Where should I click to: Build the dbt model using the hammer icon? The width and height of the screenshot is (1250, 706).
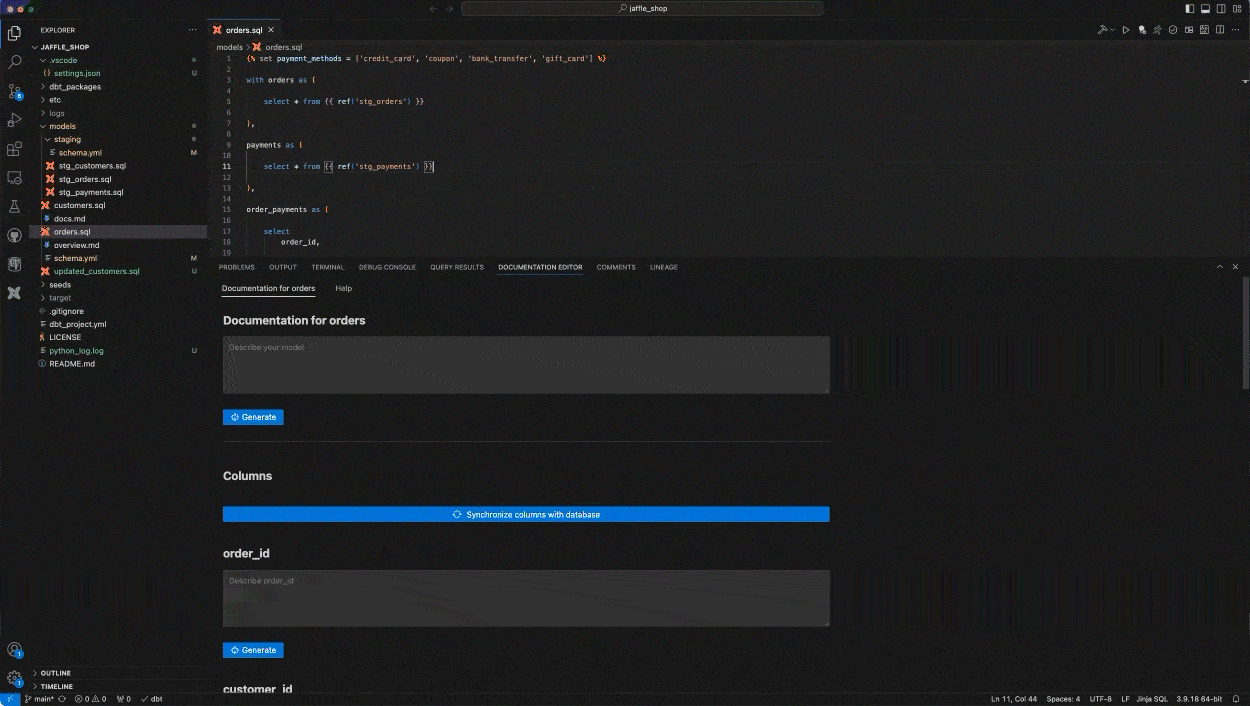pyautogui.click(x=1104, y=30)
